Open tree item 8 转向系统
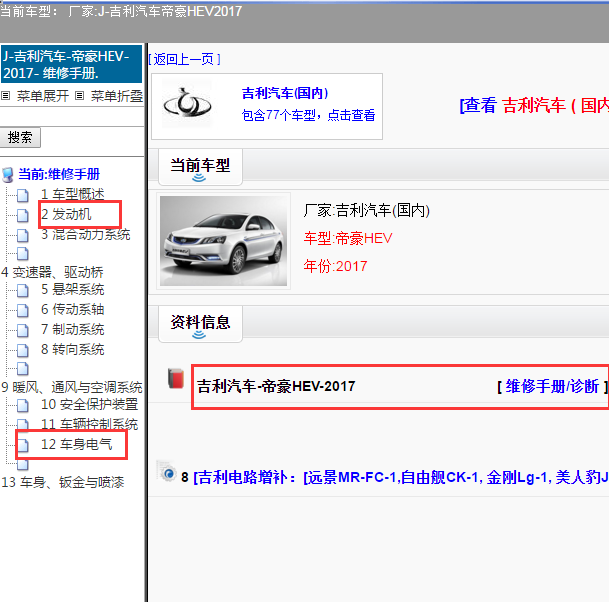This screenshot has height=602, width=609. [73, 350]
